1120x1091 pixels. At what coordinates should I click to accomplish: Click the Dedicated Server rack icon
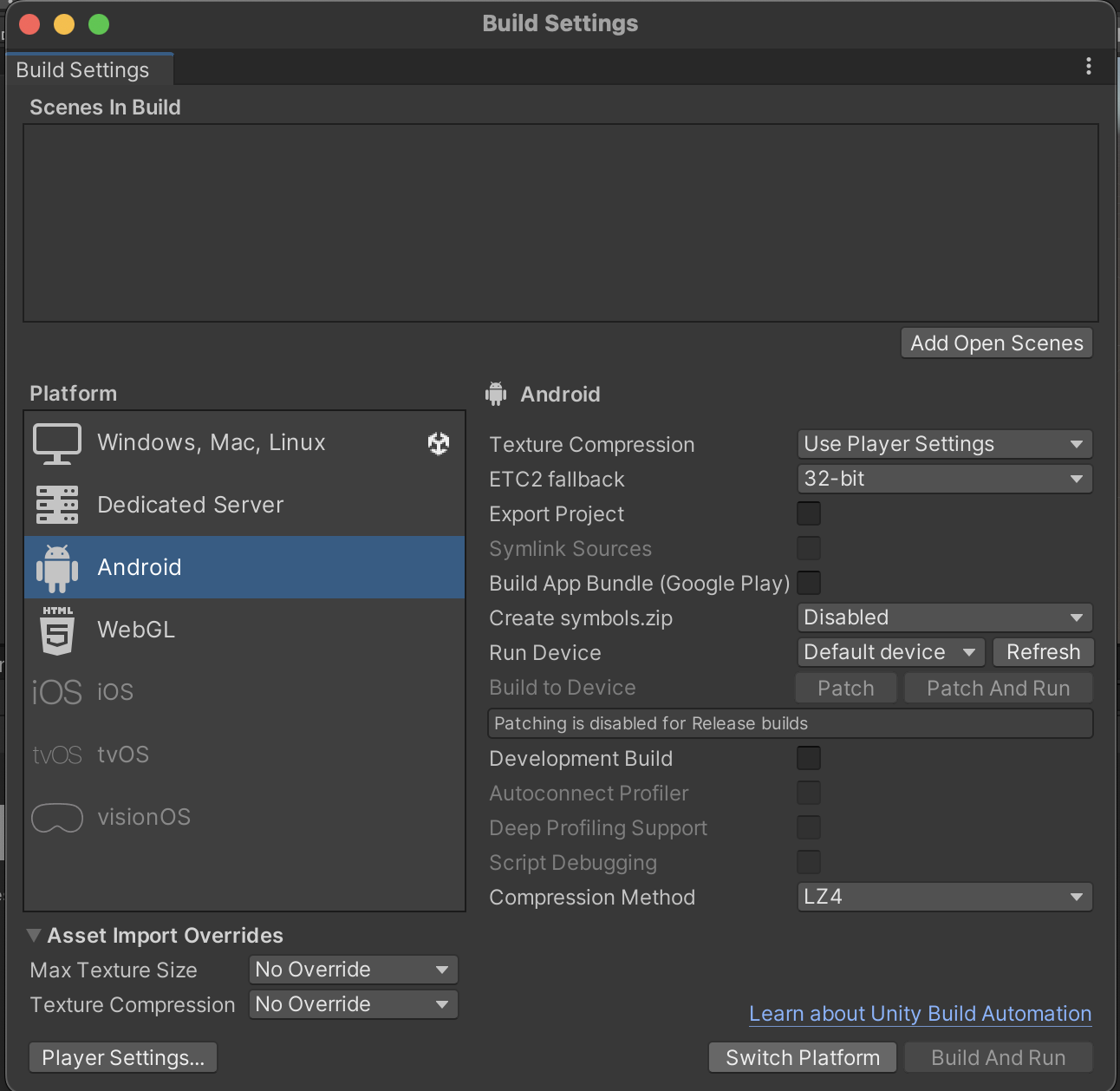click(x=57, y=505)
